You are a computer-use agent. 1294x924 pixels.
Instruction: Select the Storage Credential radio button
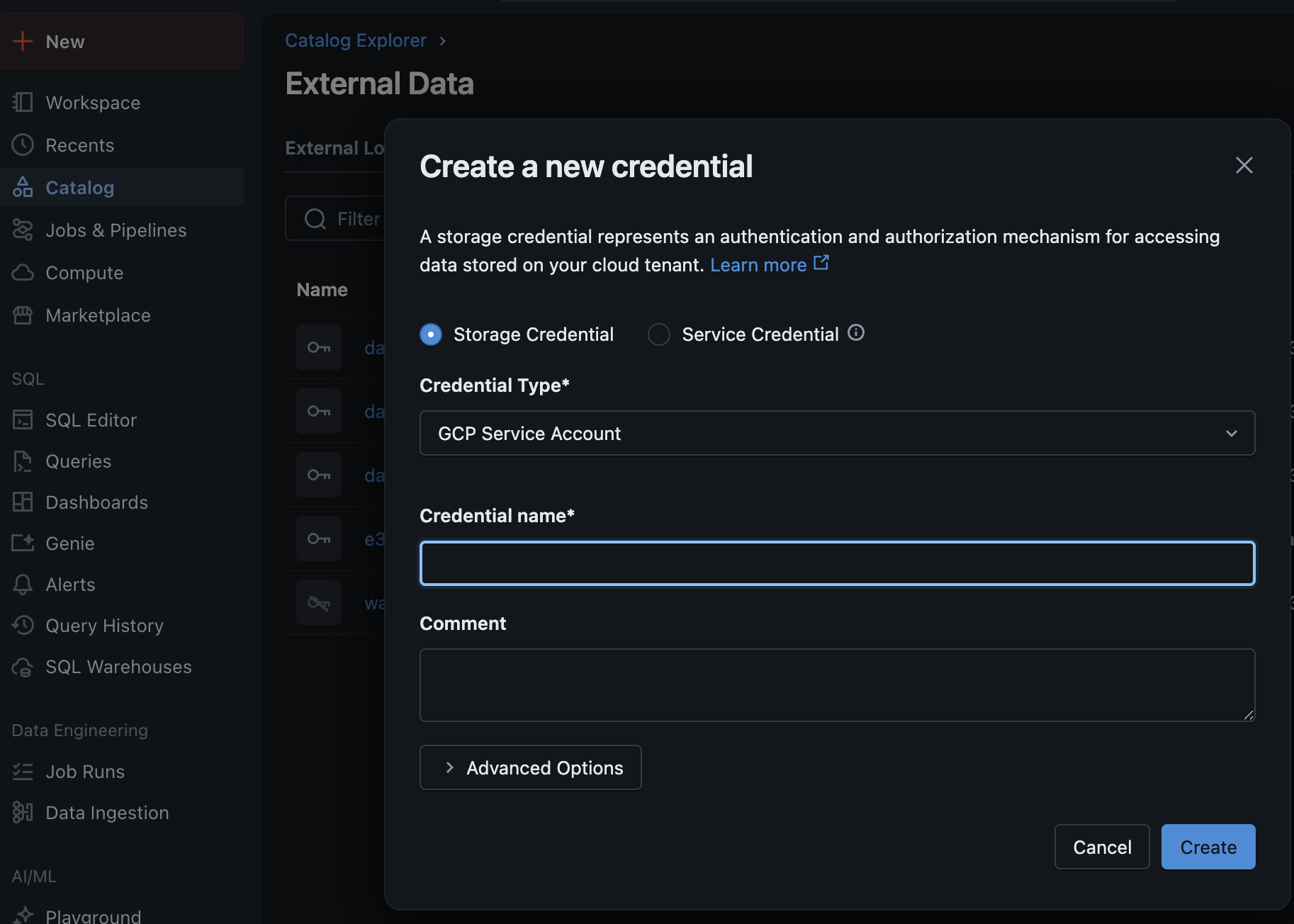[431, 334]
